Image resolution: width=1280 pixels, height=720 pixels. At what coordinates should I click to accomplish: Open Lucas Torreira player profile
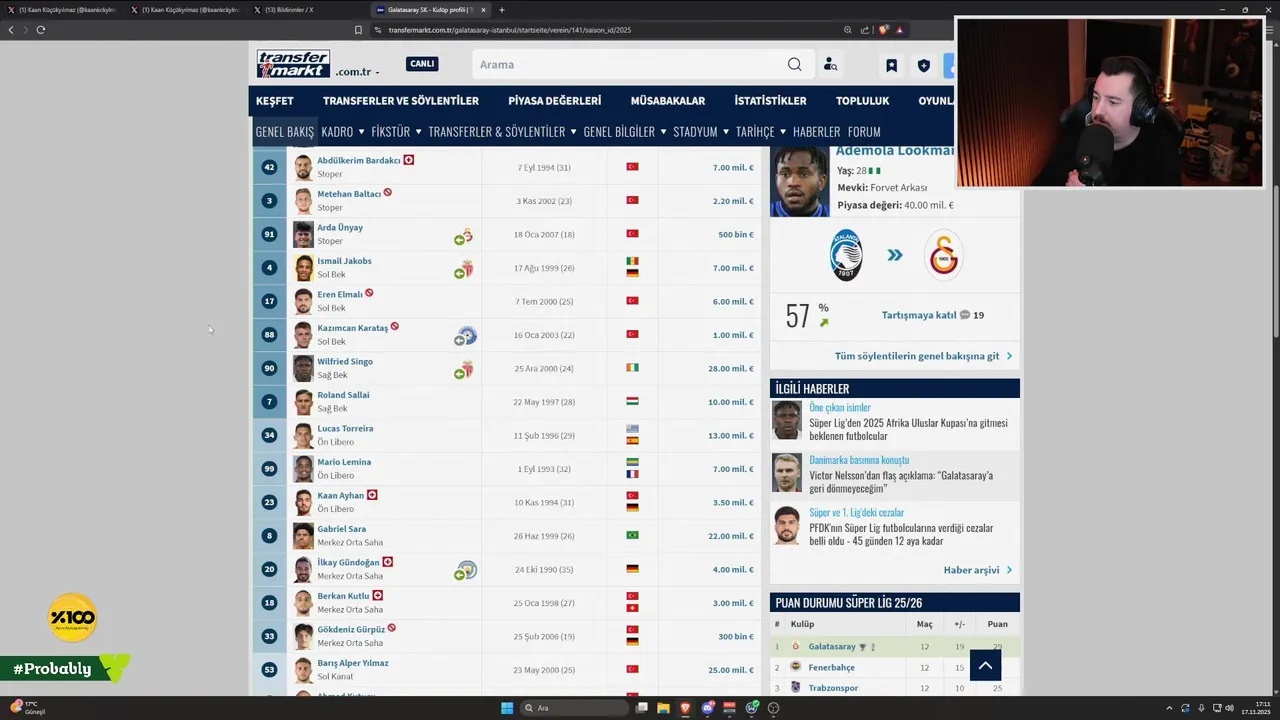[x=345, y=428]
